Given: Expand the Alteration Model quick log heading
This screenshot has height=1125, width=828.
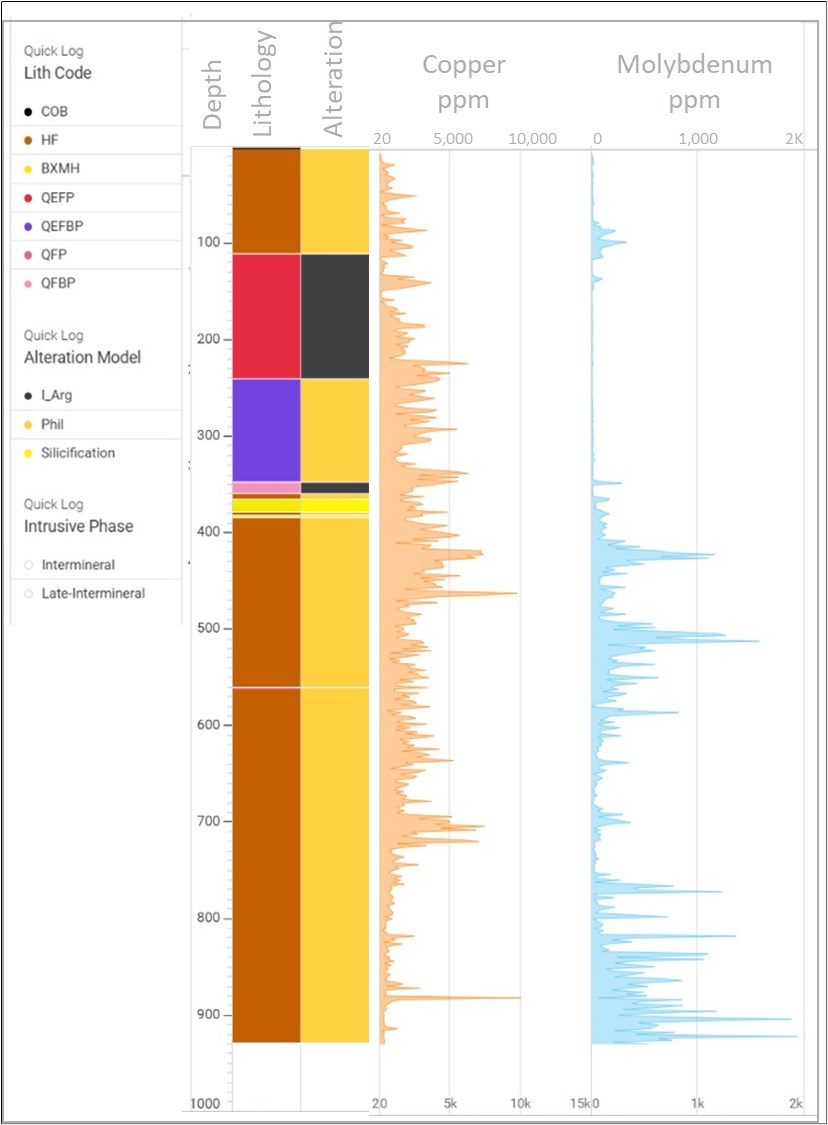Looking at the screenshot, I should coord(82,357).
